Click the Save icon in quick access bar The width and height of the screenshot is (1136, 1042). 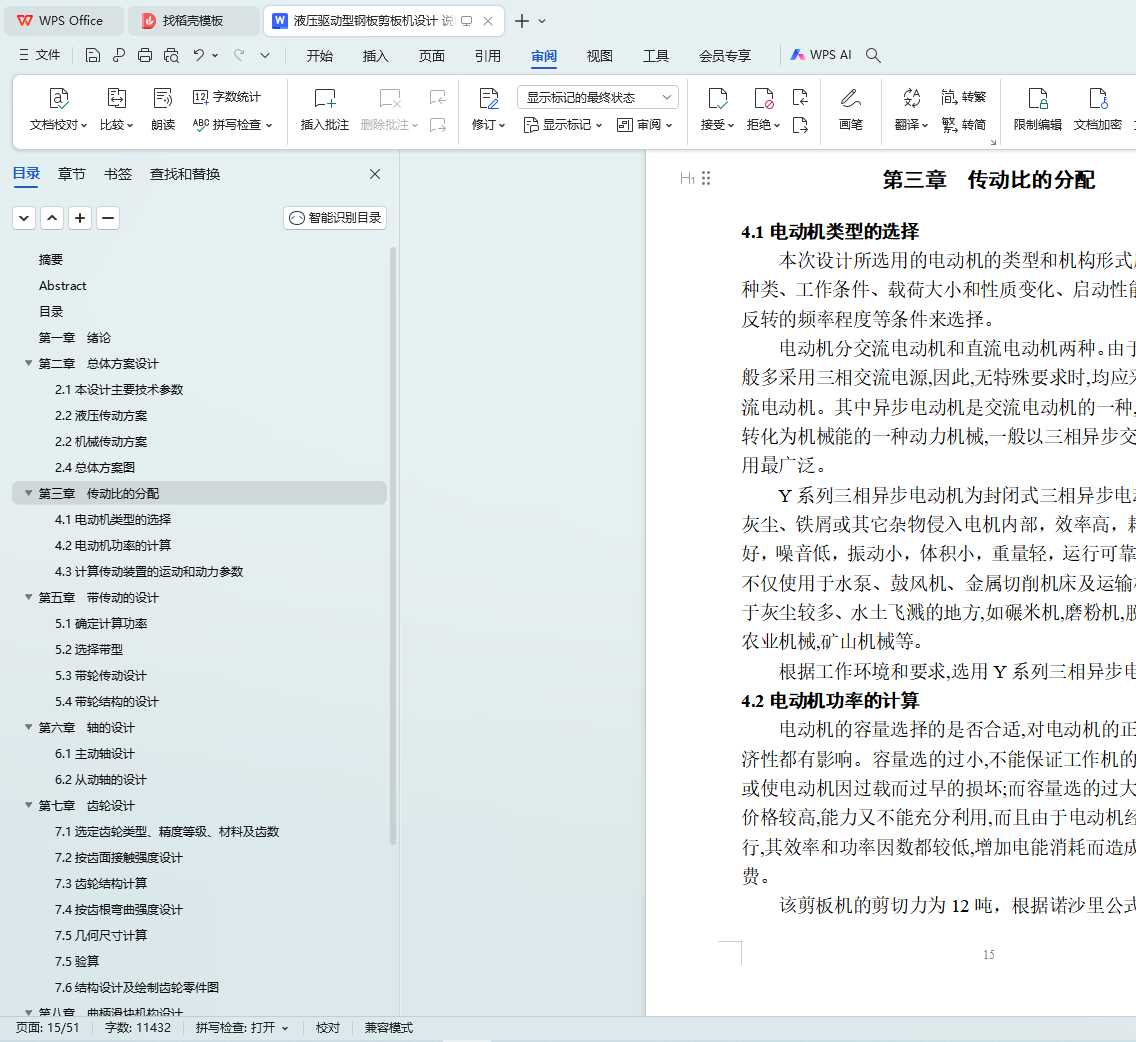pyautogui.click(x=92, y=55)
